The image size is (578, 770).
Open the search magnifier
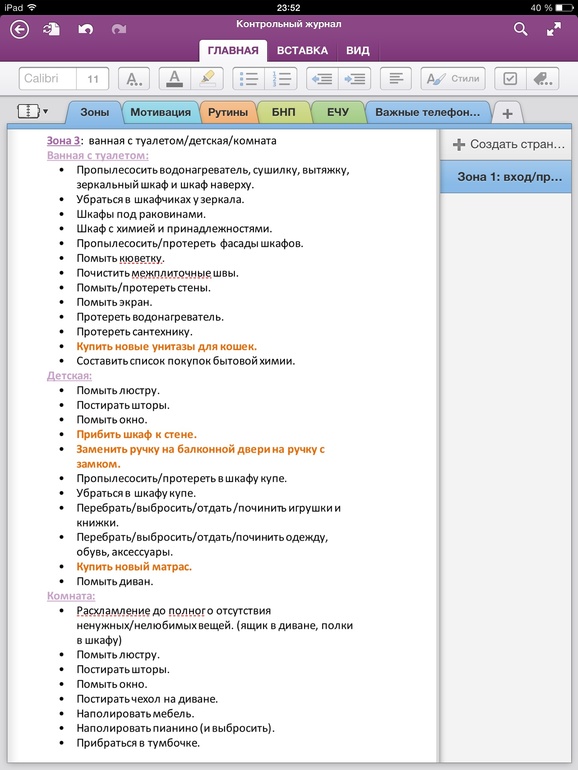tap(521, 29)
